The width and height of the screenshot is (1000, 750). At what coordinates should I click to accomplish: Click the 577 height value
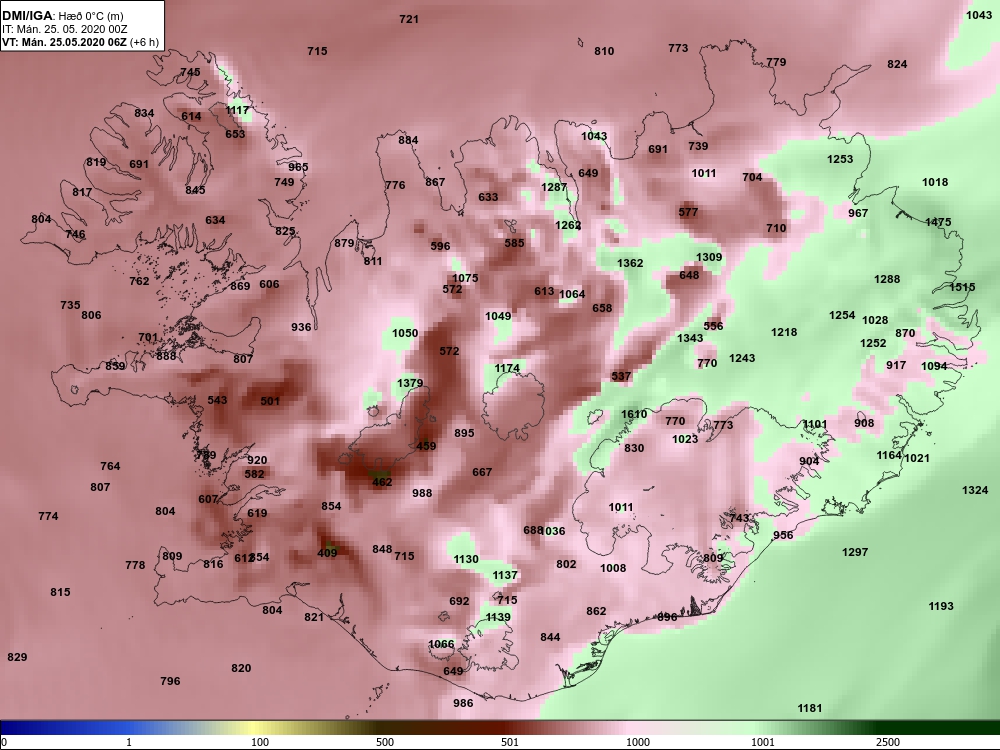click(x=688, y=212)
